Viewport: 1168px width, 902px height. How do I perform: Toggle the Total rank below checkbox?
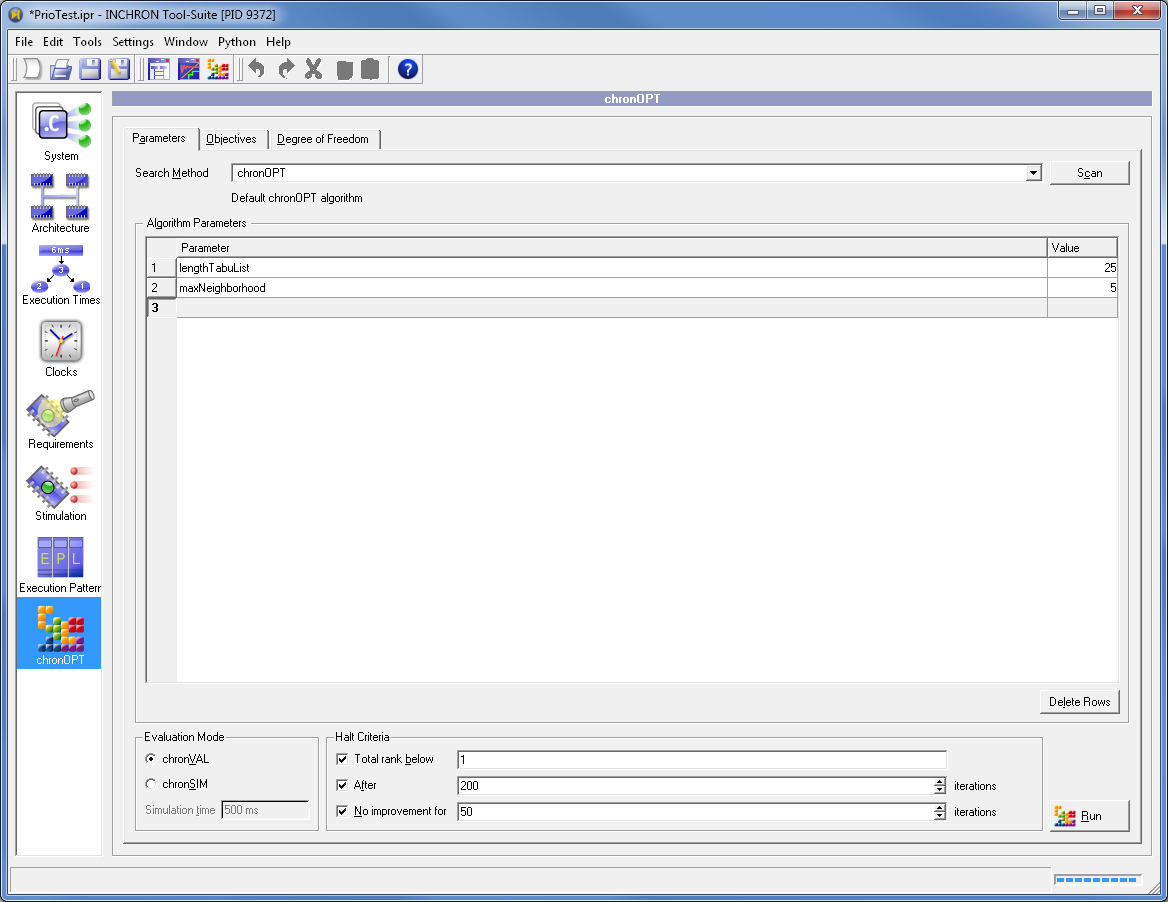point(342,759)
